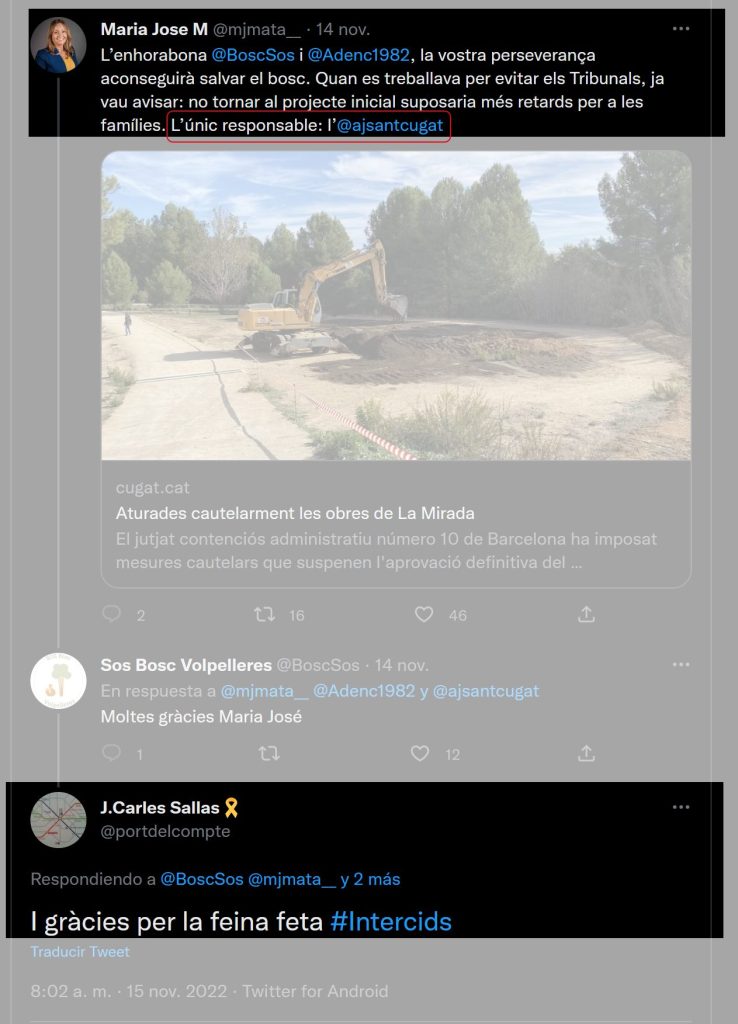The image size is (738, 1024).
Task: Open the @BoscSos mention in first tweet
Action: 253,55
